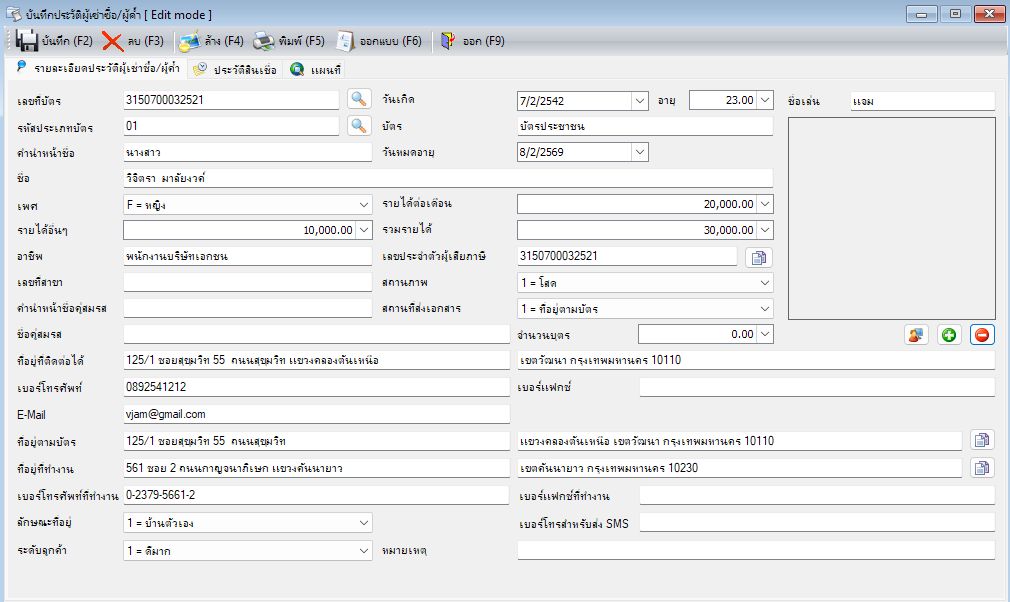Click the empty branch number field
The height and width of the screenshot is (602, 1010).
(x=247, y=282)
